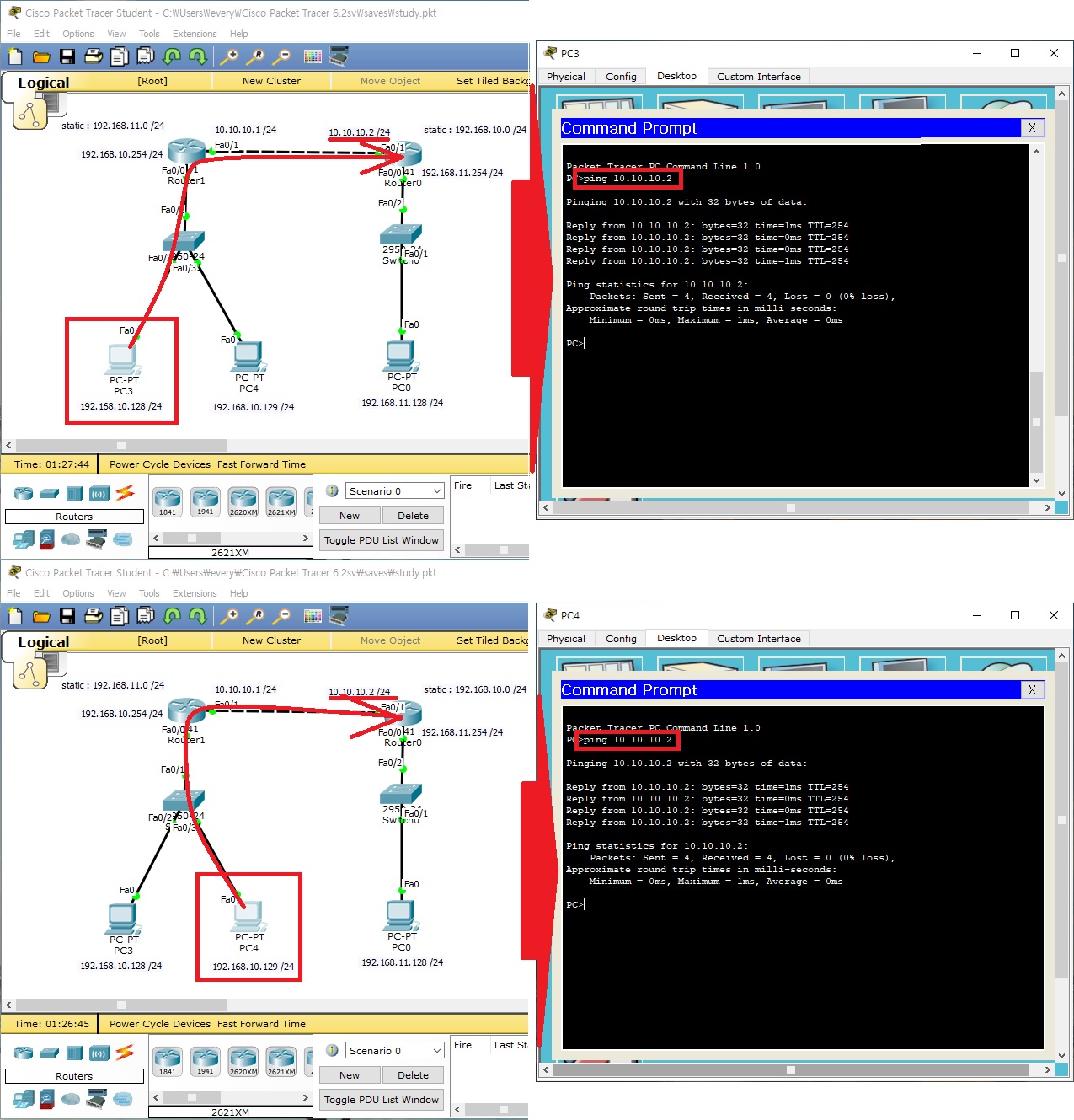
Task: Select Routers category icon in upper device panel
Action: [24, 493]
